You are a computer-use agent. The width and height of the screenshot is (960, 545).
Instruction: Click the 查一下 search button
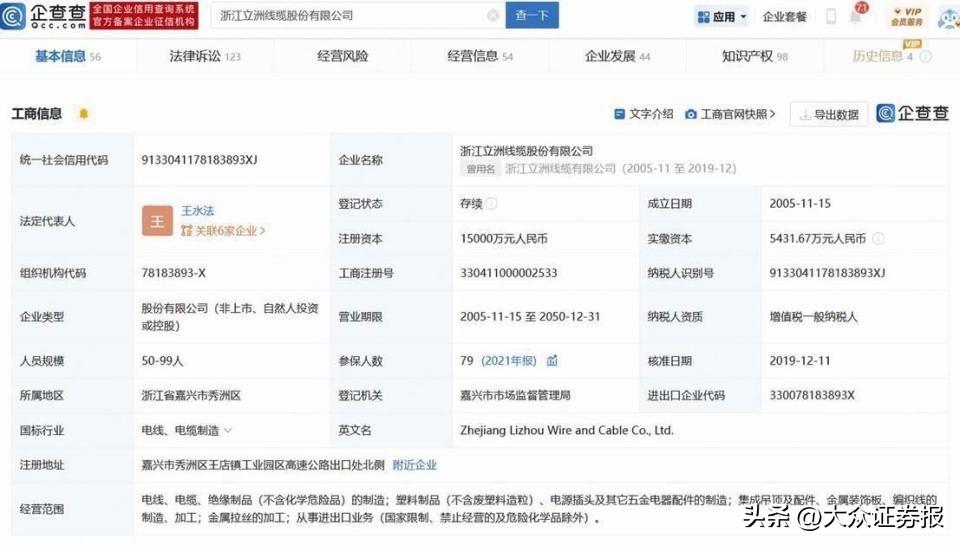(531, 15)
